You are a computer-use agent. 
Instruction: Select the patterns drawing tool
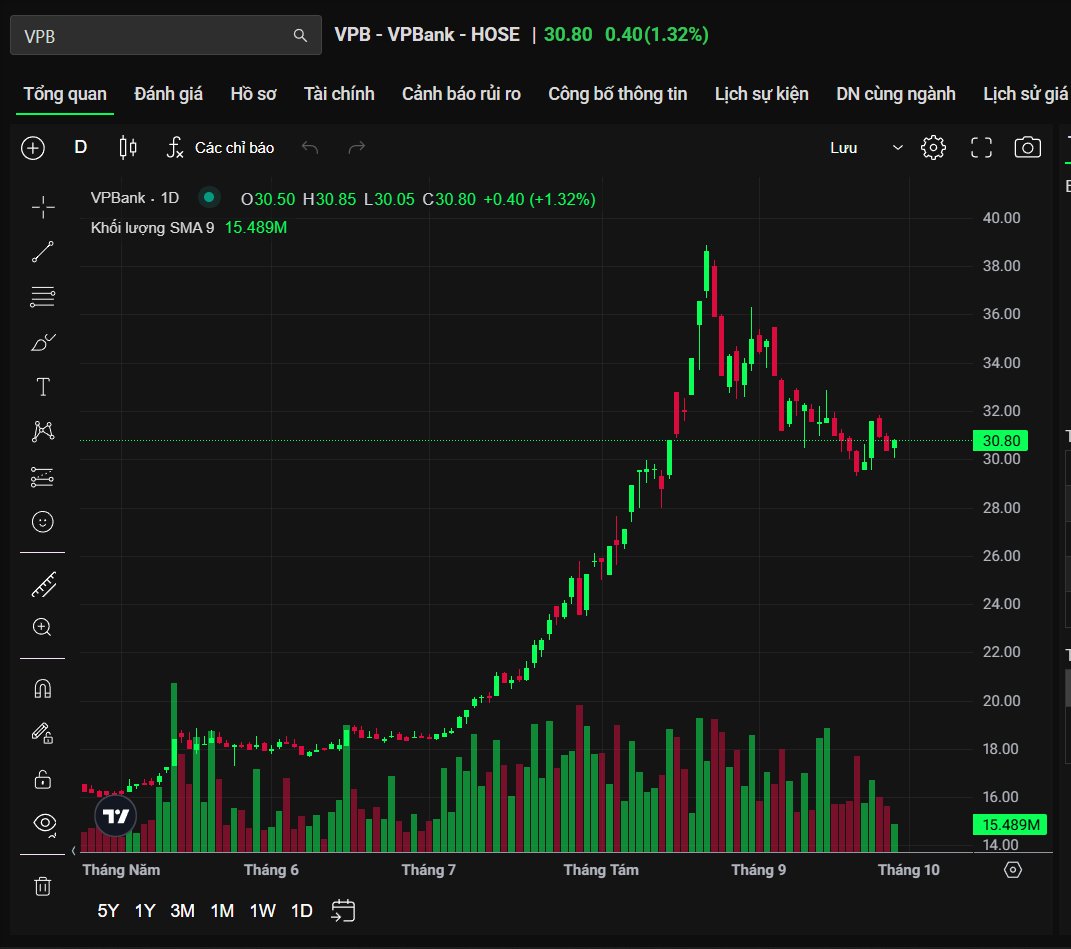[43, 431]
